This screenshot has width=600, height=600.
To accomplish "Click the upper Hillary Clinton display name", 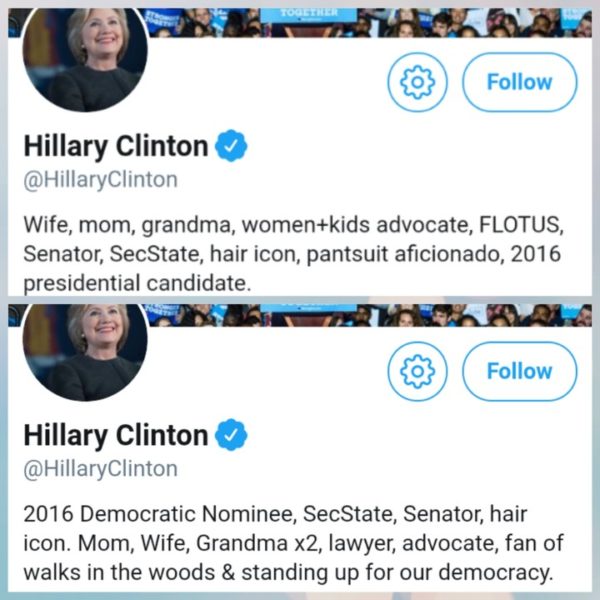I will click(x=116, y=147).
